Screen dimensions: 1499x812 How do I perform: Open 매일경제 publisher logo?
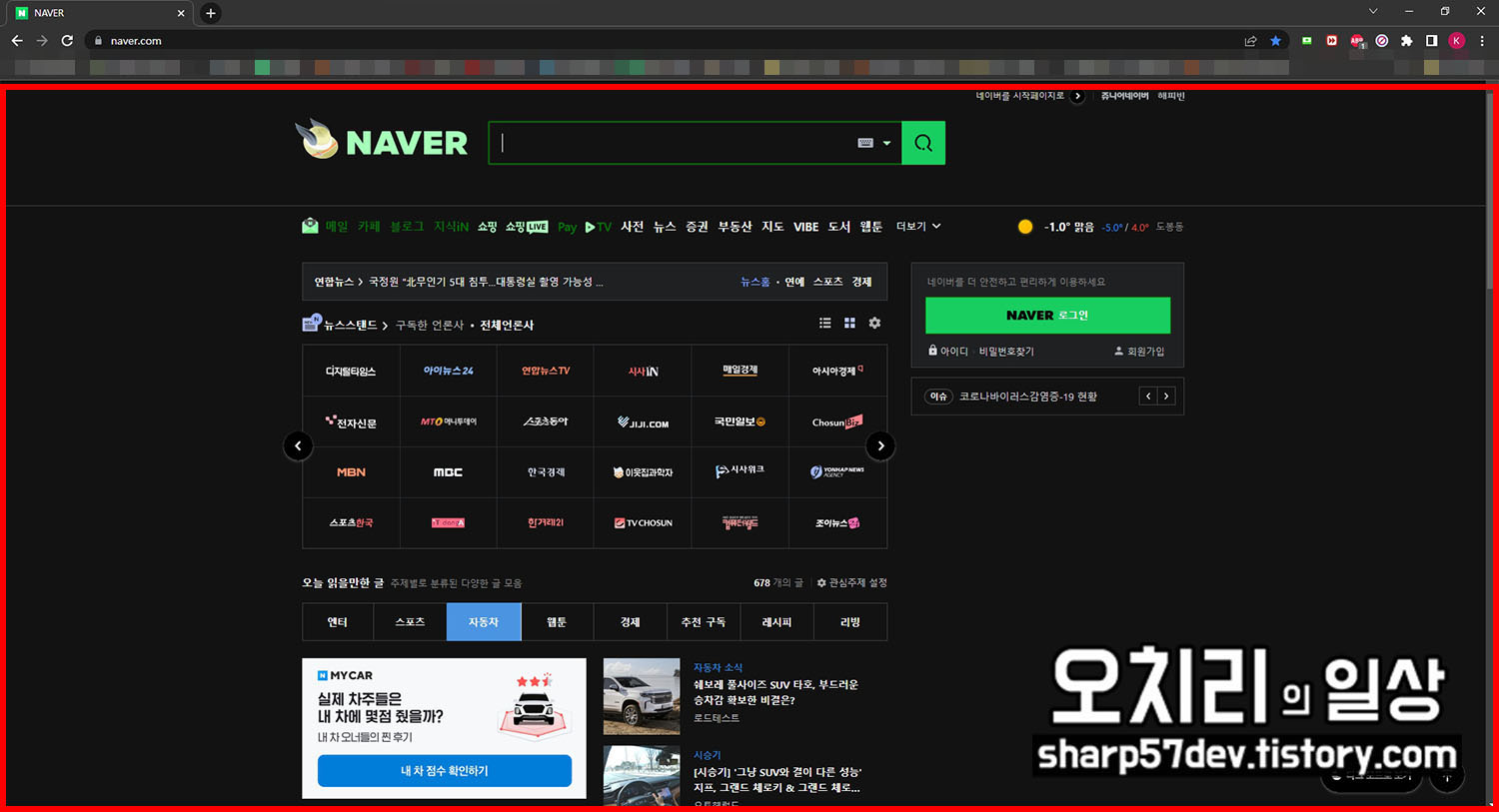point(741,372)
